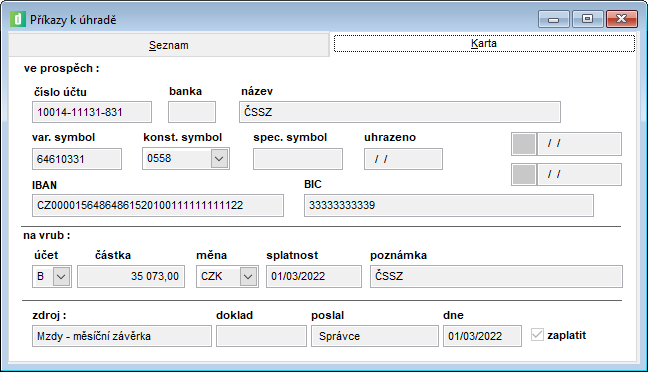
Task: Focus the var. symbol field 64610331
Action: tap(77, 159)
